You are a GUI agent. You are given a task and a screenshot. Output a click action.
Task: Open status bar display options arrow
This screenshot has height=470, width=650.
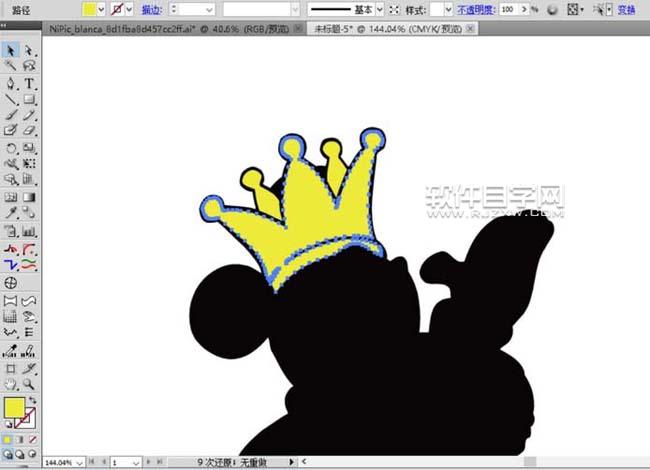point(291,462)
